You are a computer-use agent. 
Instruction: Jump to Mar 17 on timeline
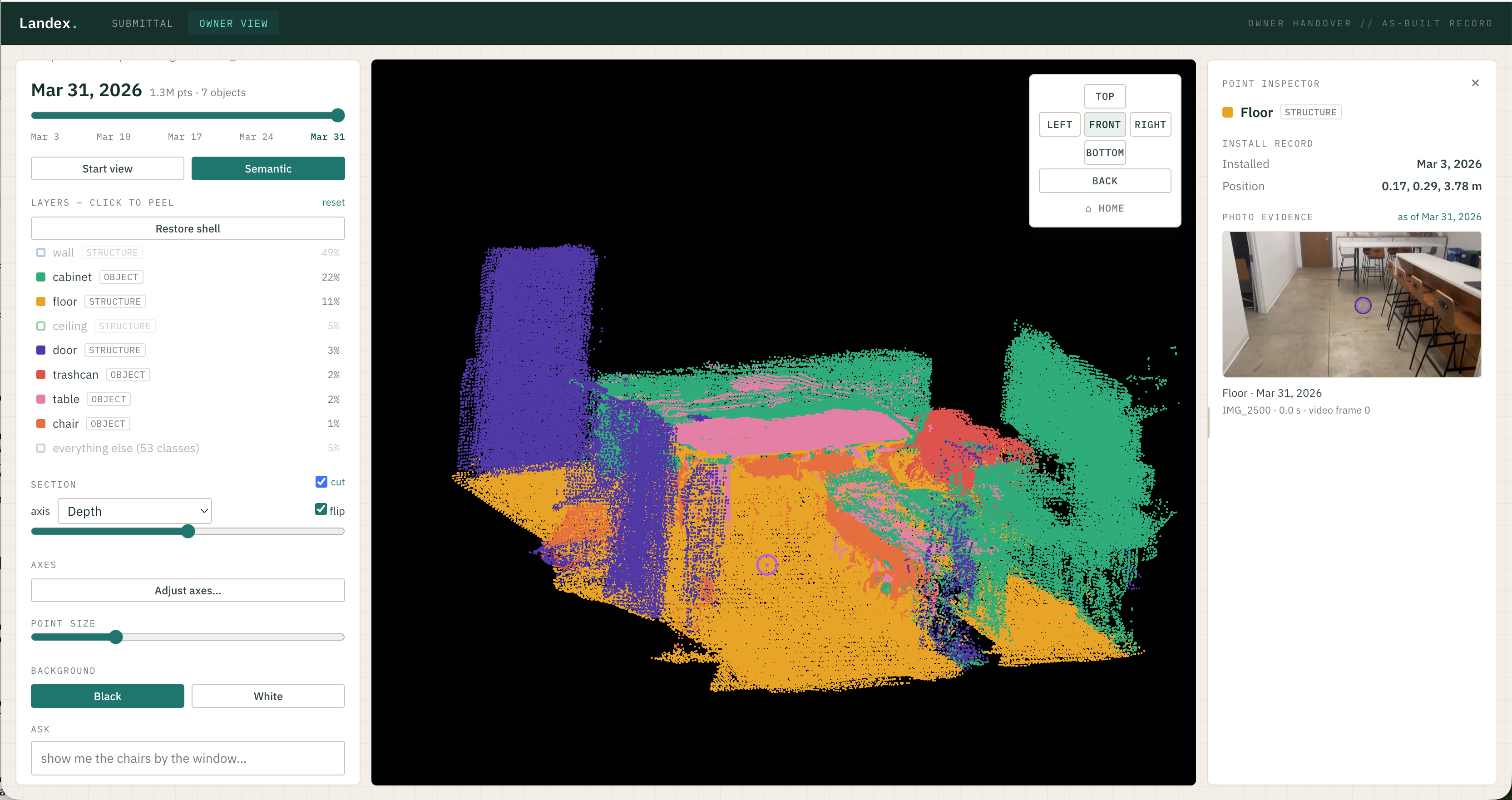(184, 137)
